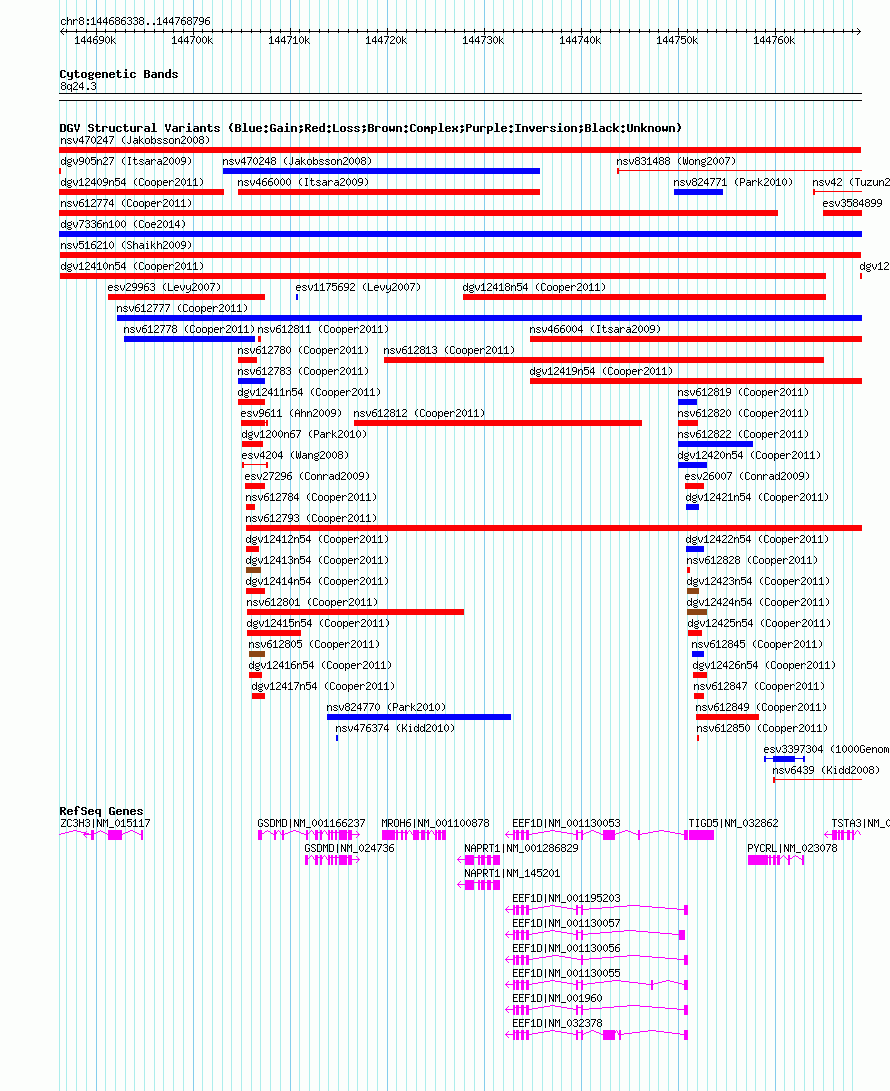Open nsv6439 (Kidd2008) variant
This screenshot has width=890, height=1091.
tap(826, 770)
